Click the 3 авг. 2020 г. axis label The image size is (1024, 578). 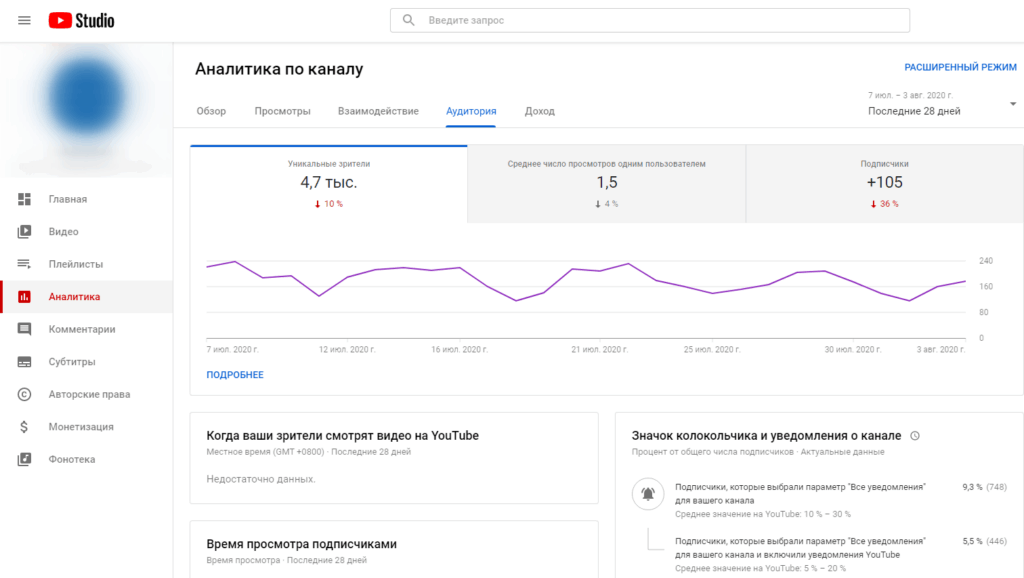(940, 349)
